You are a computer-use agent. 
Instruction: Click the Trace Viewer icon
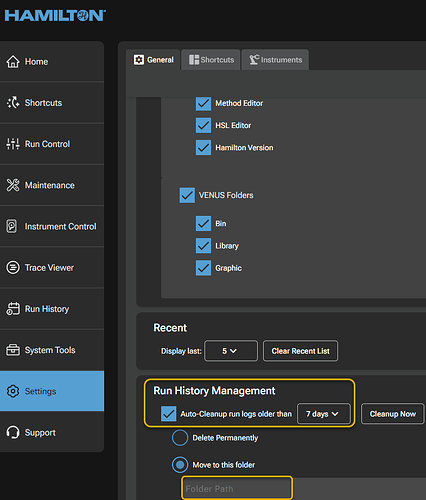coord(13,268)
